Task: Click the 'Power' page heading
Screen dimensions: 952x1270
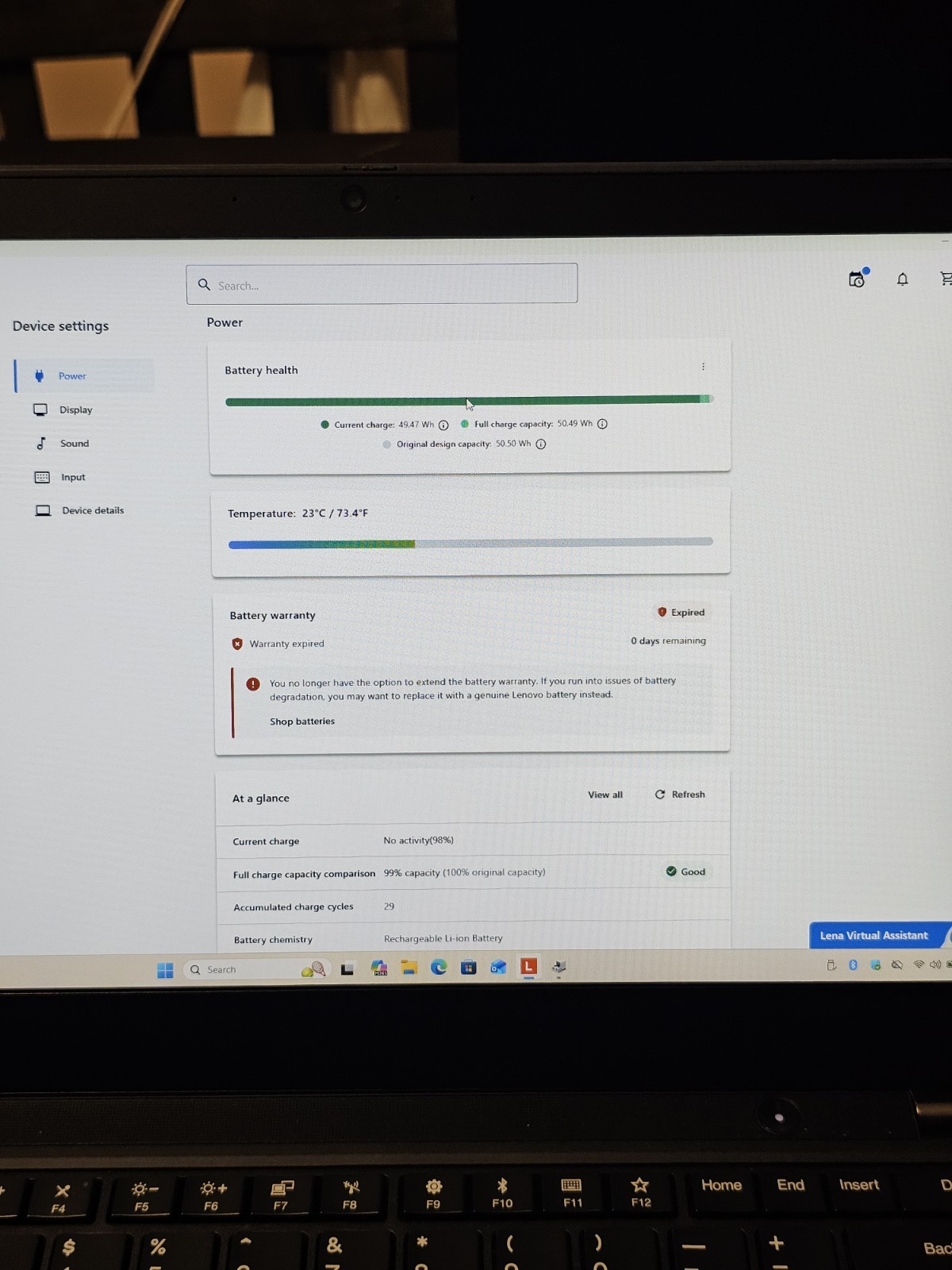Action: click(225, 322)
